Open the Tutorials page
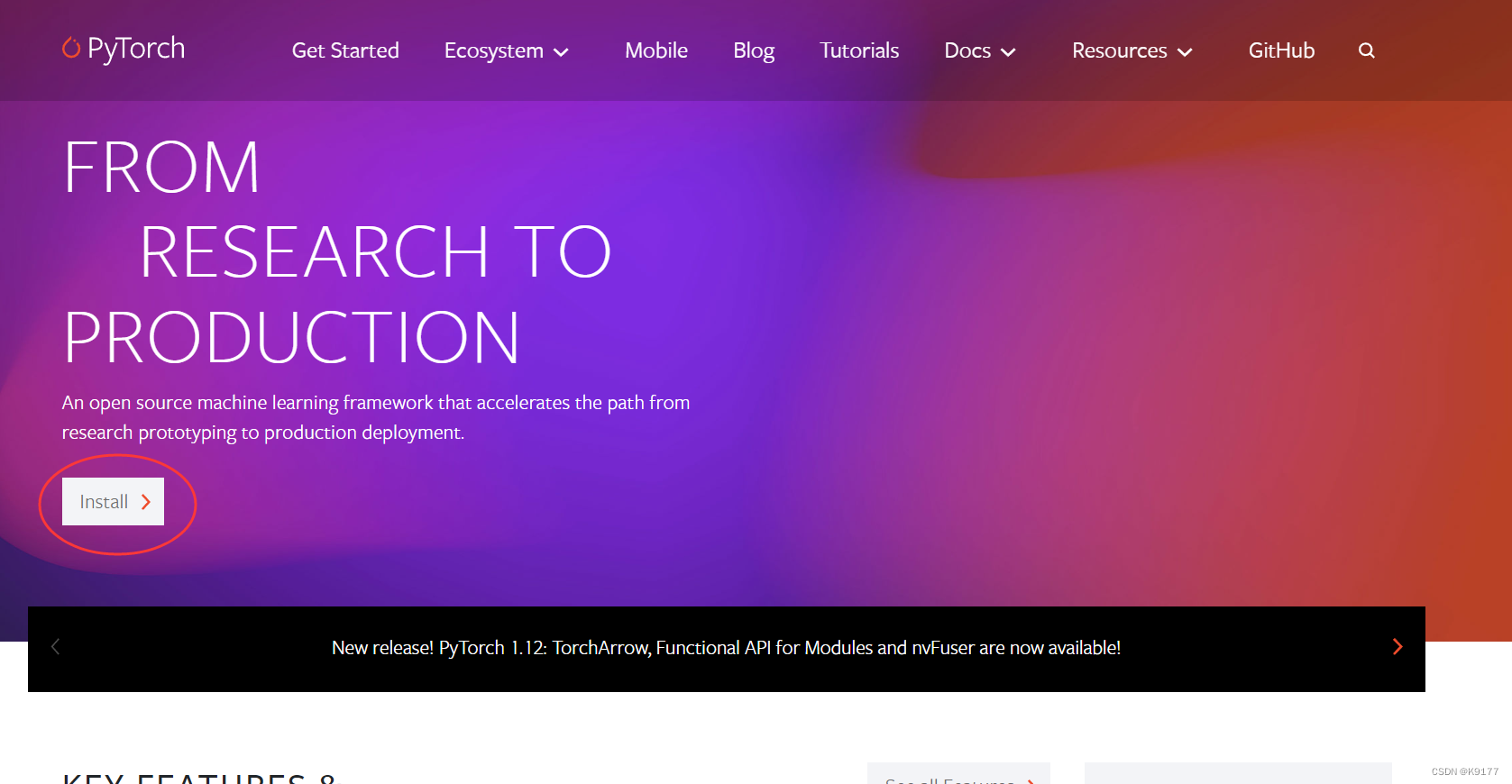This screenshot has width=1512, height=784. point(859,50)
